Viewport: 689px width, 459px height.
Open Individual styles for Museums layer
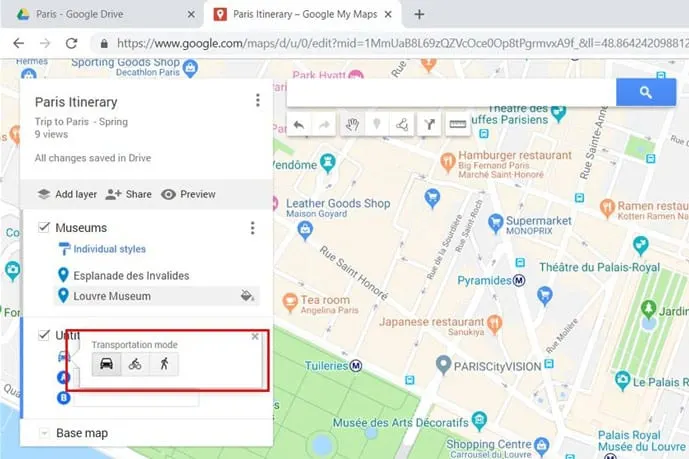[x=102, y=249]
